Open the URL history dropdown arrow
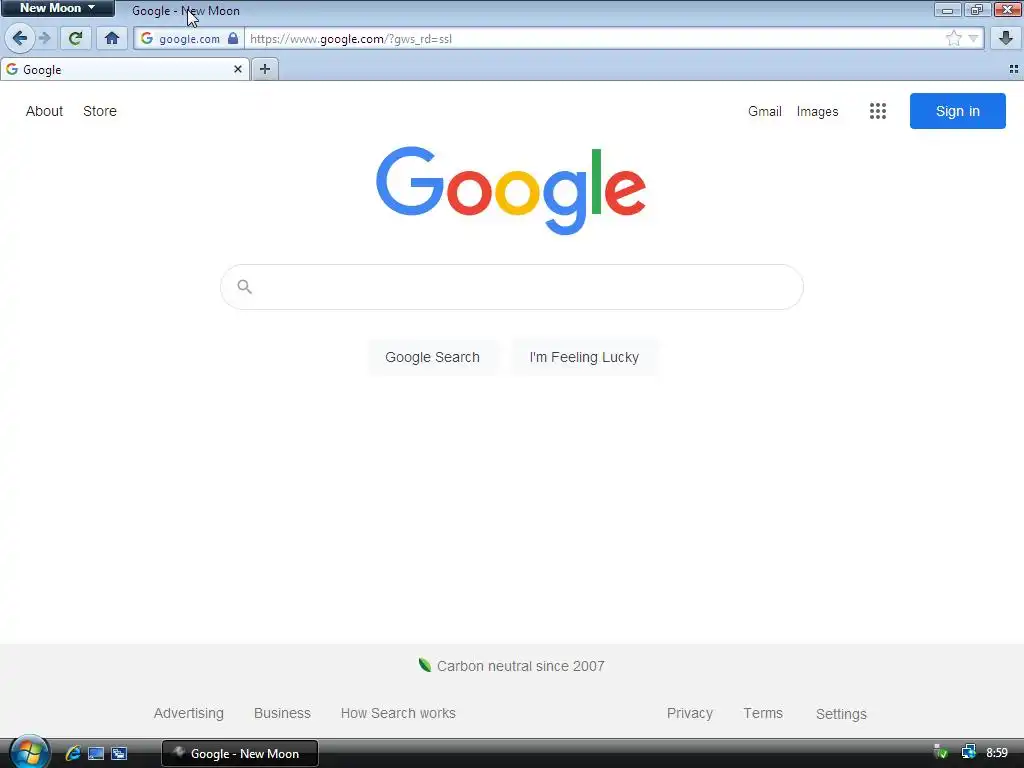 pyautogui.click(x=973, y=39)
